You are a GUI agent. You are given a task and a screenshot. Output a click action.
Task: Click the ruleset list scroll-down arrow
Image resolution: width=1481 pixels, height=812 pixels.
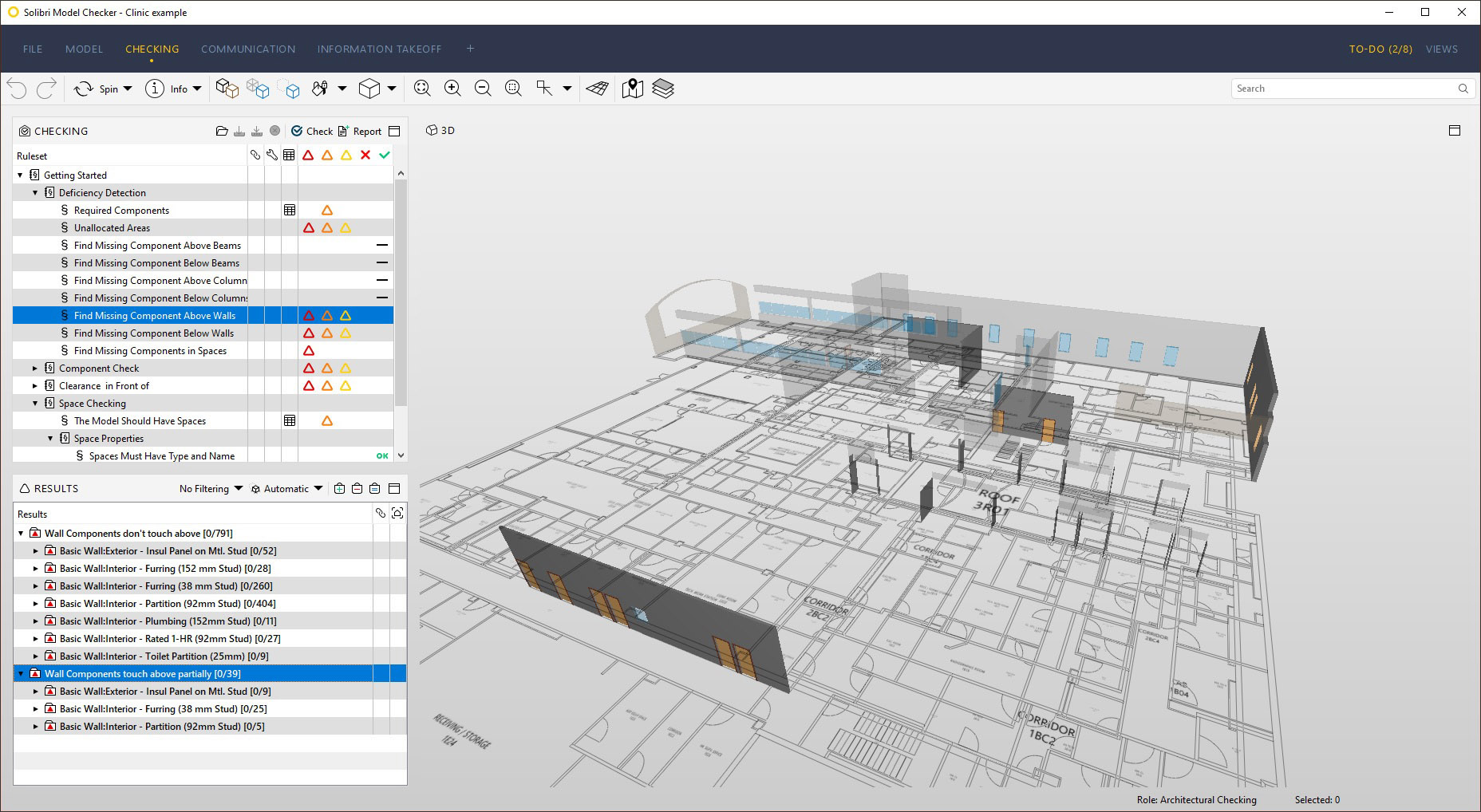point(401,455)
